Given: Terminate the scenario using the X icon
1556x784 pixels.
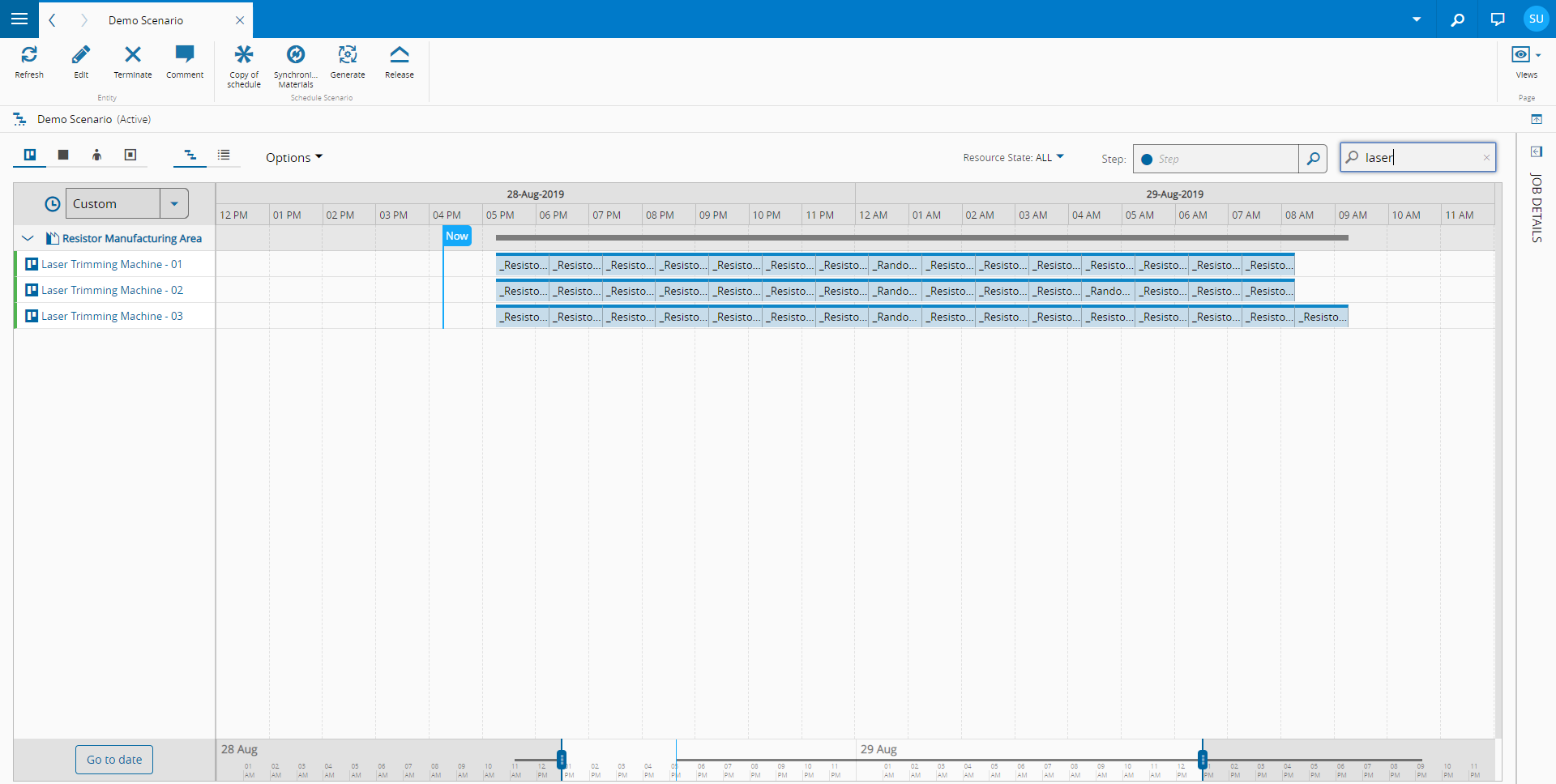Looking at the screenshot, I should (133, 55).
